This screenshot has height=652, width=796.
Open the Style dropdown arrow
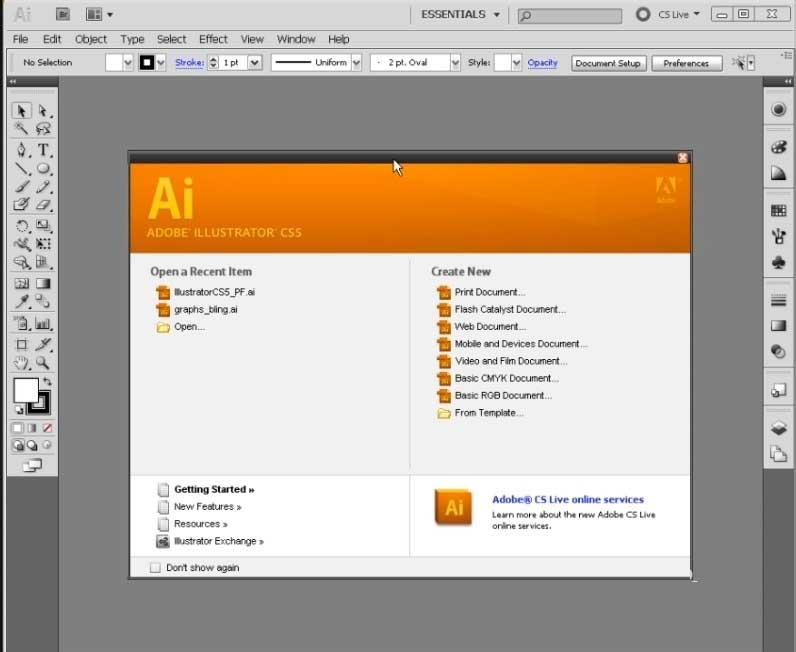(516, 62)
